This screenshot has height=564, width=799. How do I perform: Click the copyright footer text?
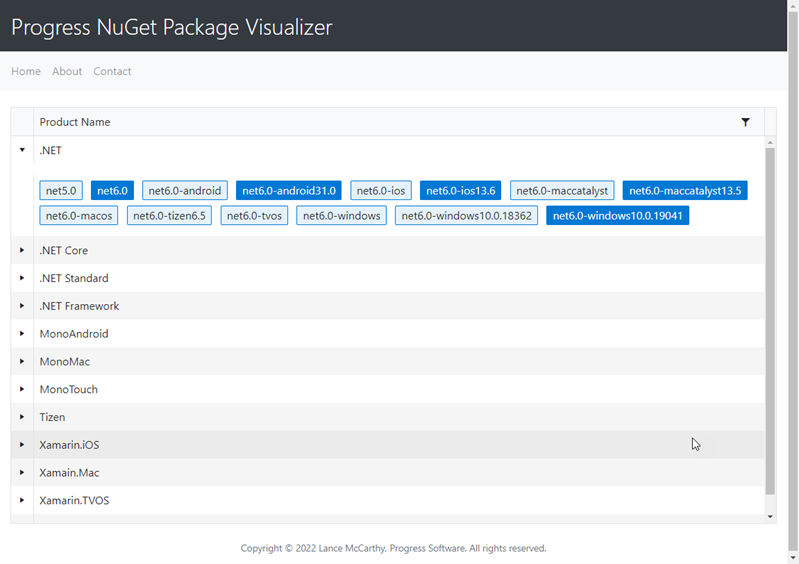[x=393, y=548]
